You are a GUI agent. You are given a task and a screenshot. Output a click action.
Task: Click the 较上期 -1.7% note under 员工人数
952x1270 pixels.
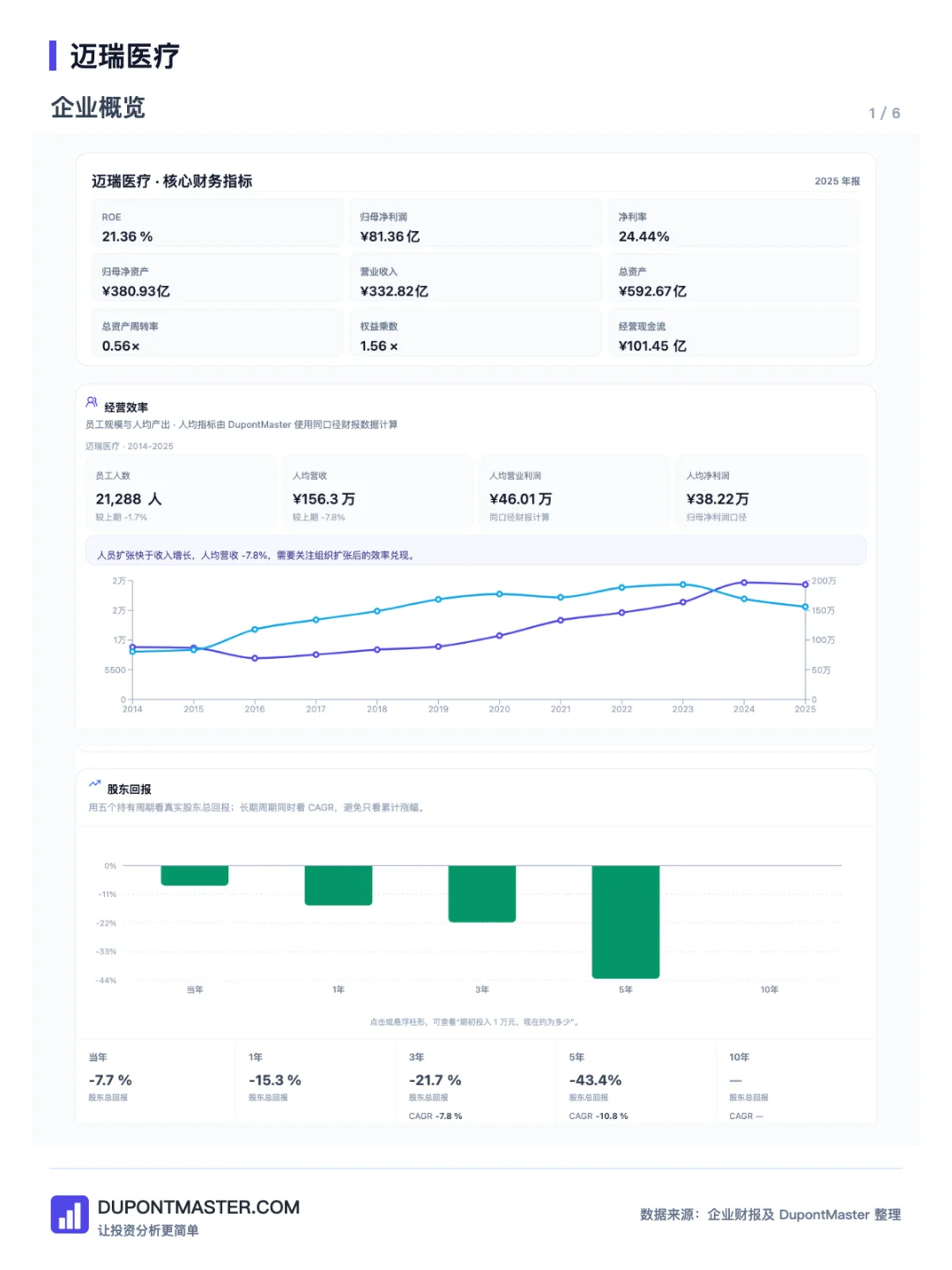(x=122, y=518)
